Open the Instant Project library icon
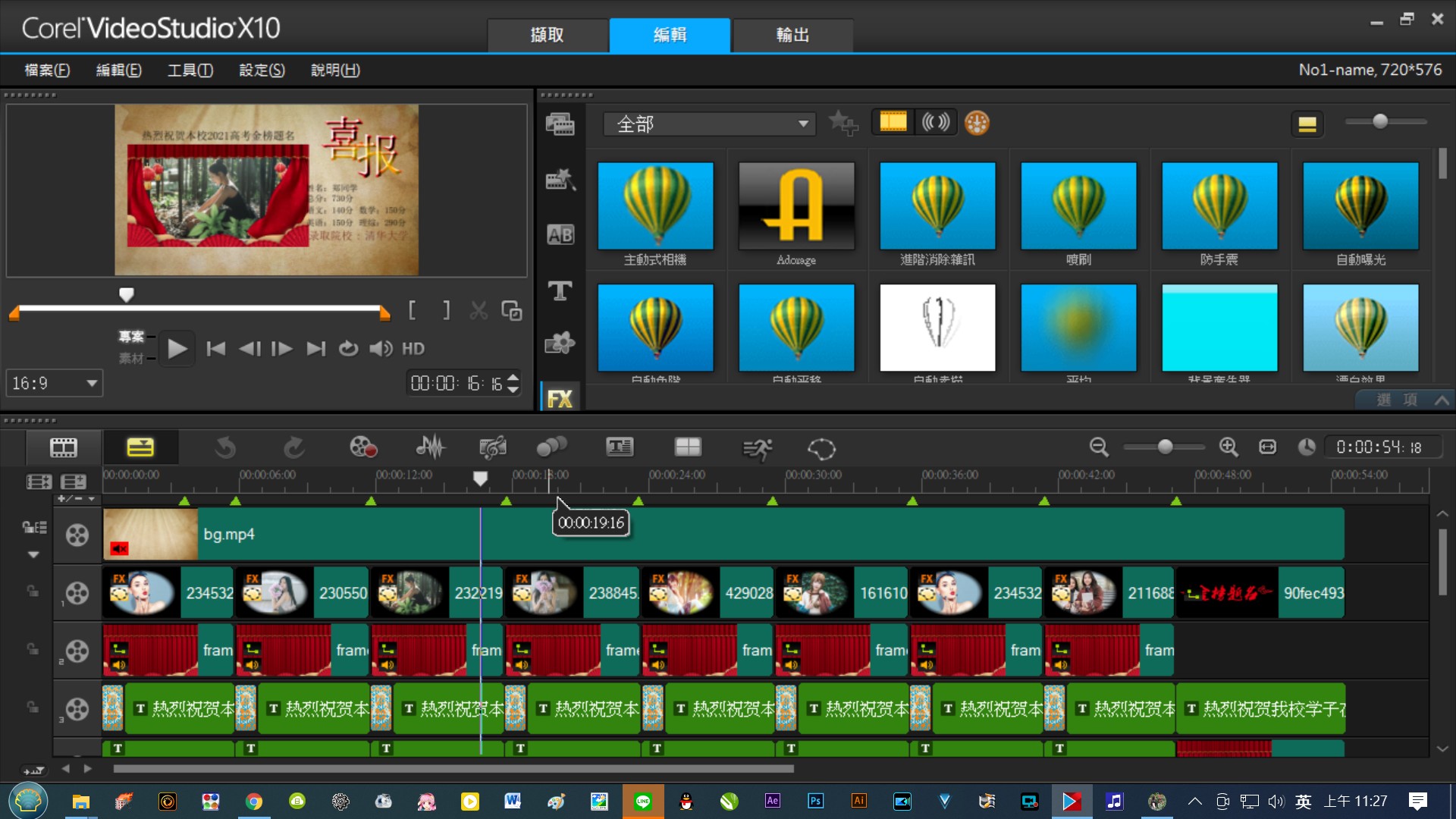Viewport: 1456px width, 819px height. (x=560, y=180)
